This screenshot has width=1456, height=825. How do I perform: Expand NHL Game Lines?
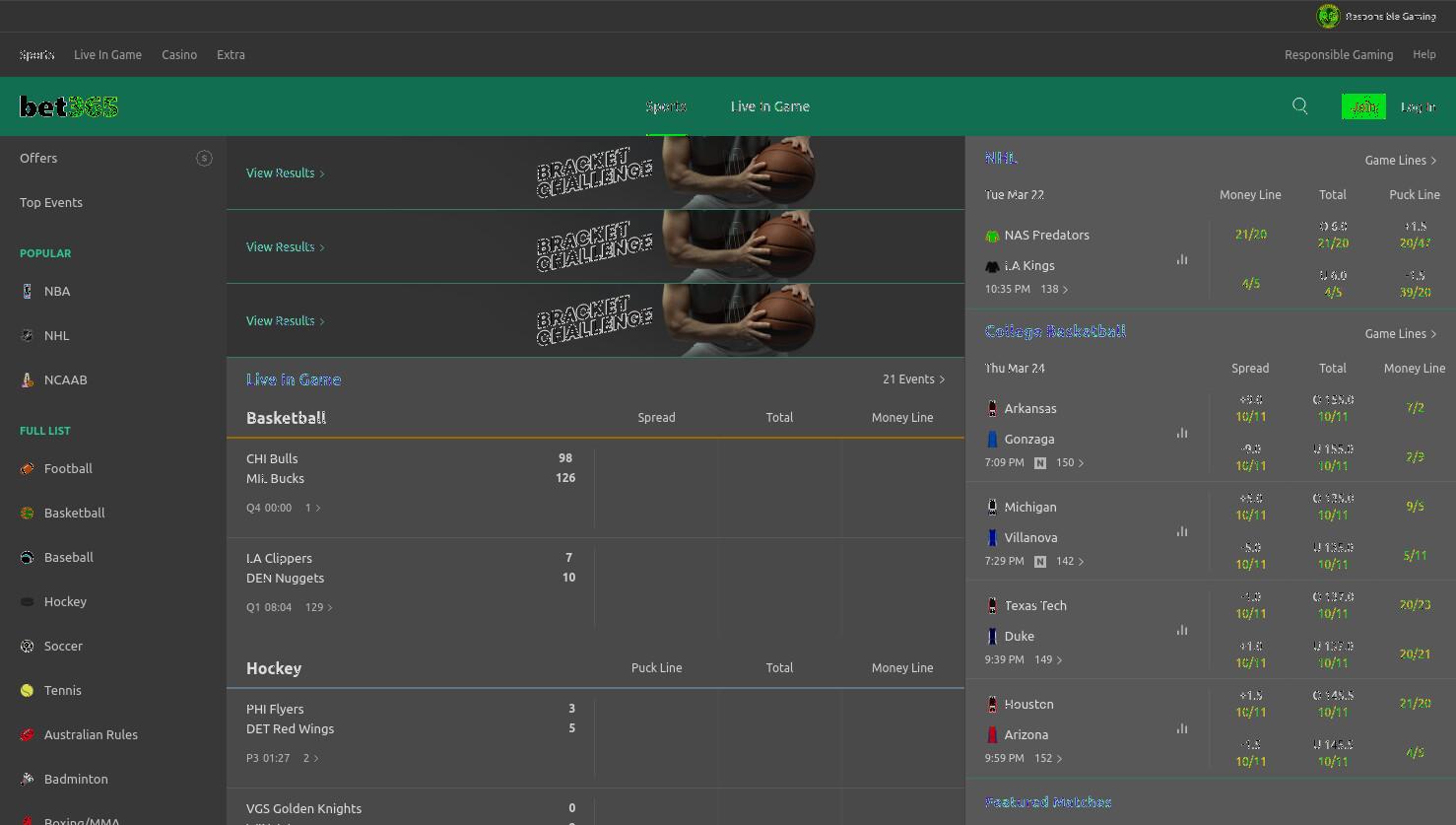[x=1401, y=160]
